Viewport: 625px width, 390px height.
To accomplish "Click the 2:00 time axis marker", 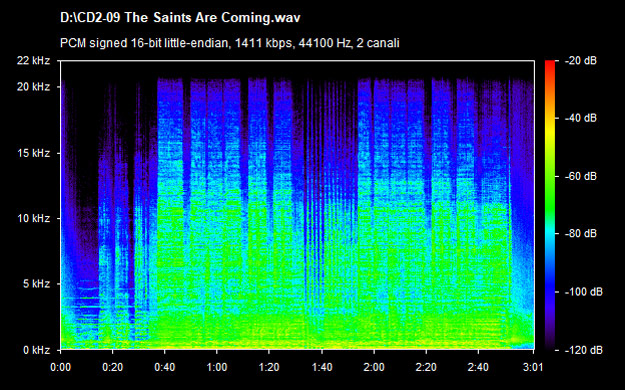I will (374, 367).
